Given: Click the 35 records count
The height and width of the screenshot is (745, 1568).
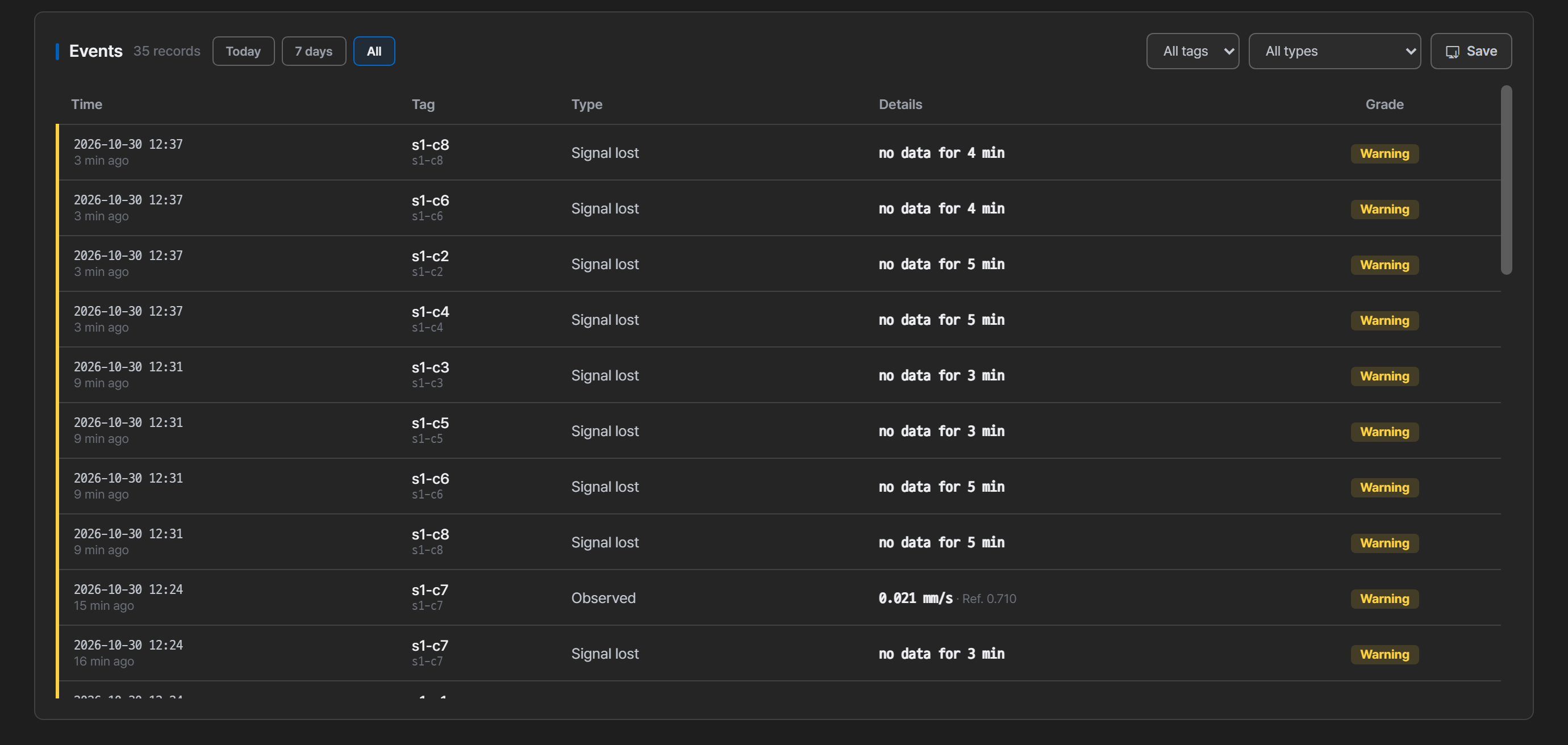Looking at the screenshot, I should [x=167, y=51].
